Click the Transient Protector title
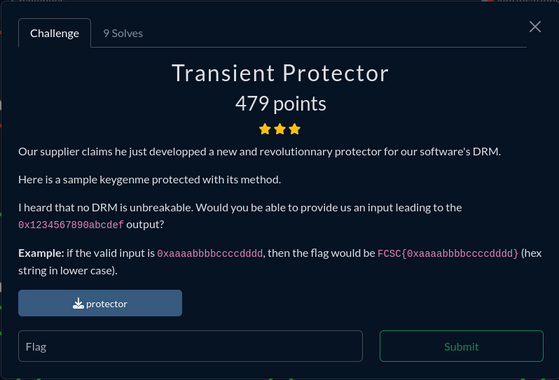Viewport: 559px width, 380px height. (x=280, y=73)
